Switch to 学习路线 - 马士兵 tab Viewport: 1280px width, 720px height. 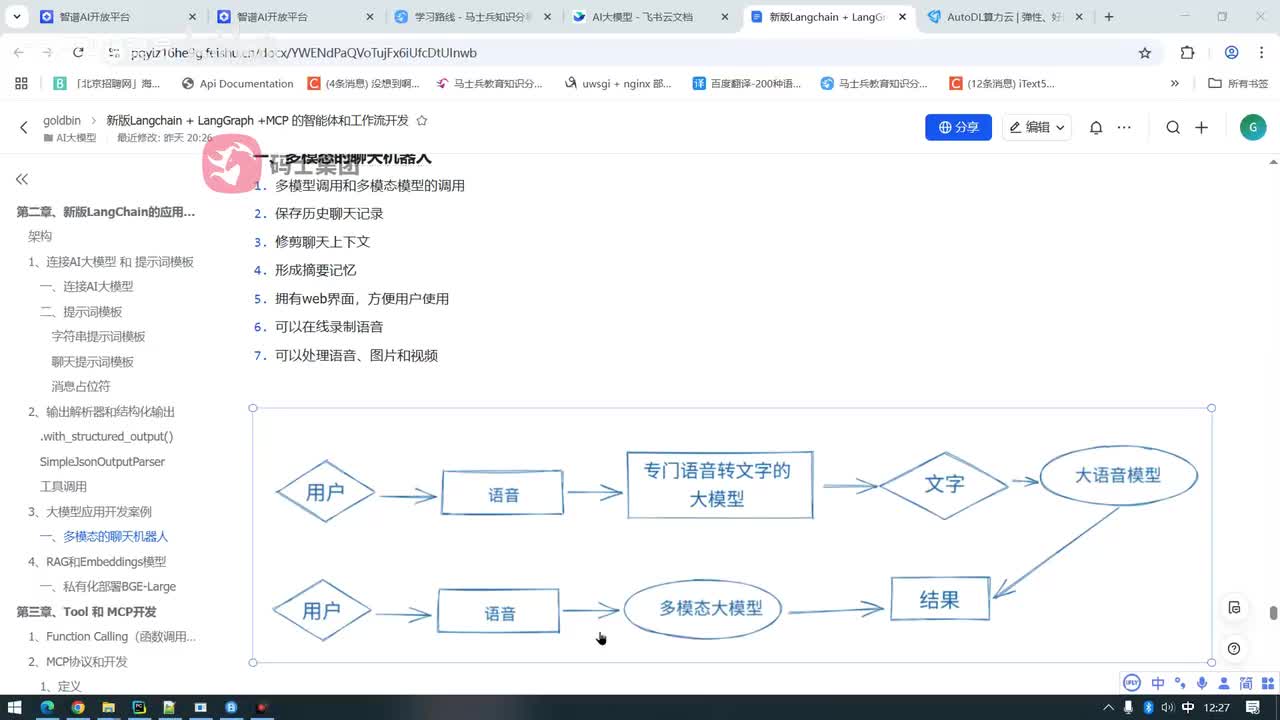point(474,17)
